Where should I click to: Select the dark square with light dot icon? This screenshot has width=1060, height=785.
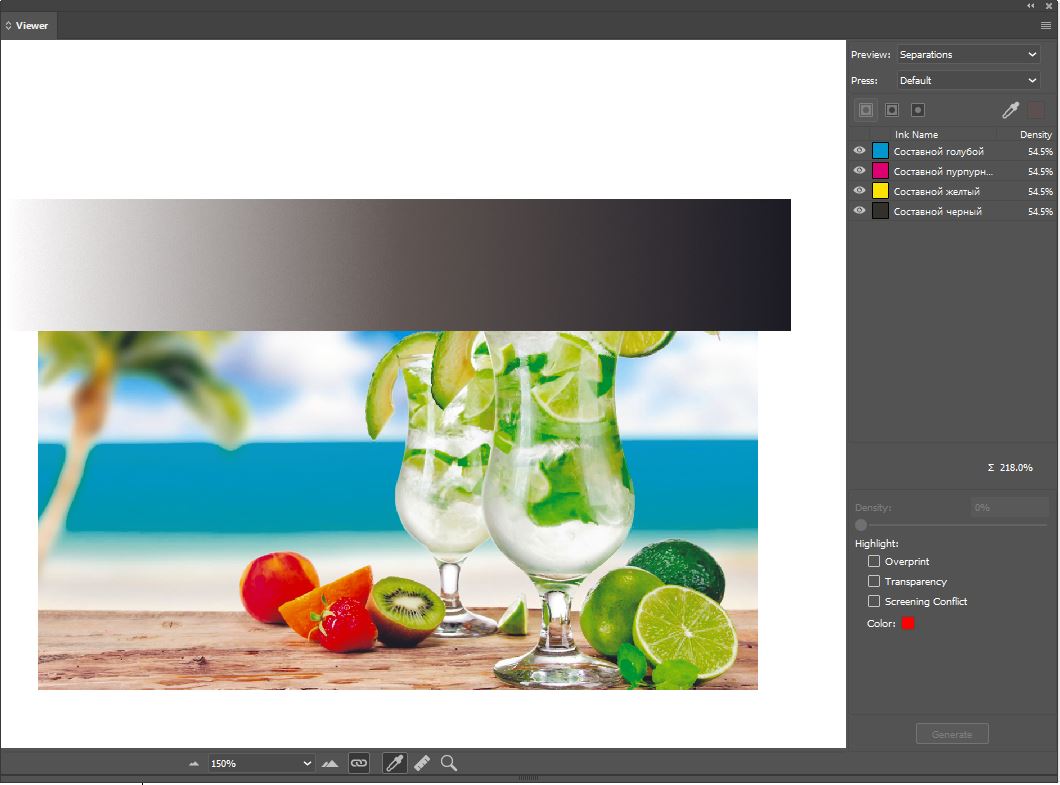click(917, 110)
